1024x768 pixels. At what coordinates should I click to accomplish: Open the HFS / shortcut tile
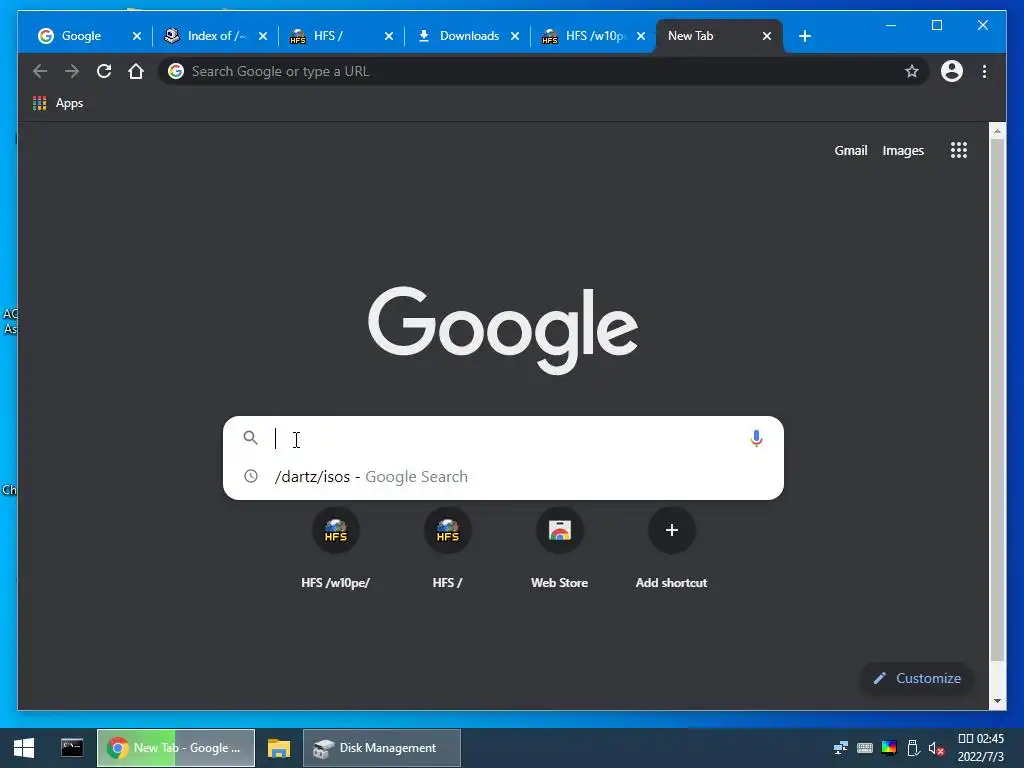tap(447, 549)
